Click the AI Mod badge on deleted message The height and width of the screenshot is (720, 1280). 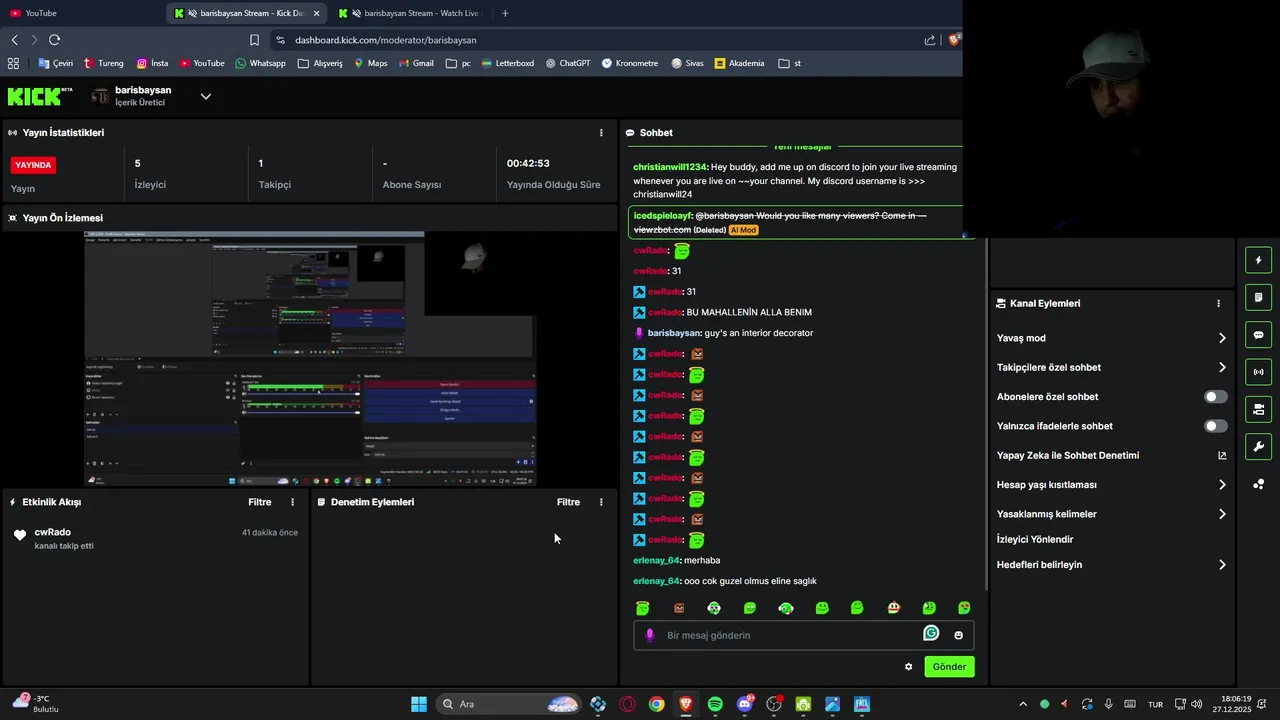(x=743, y=230)
